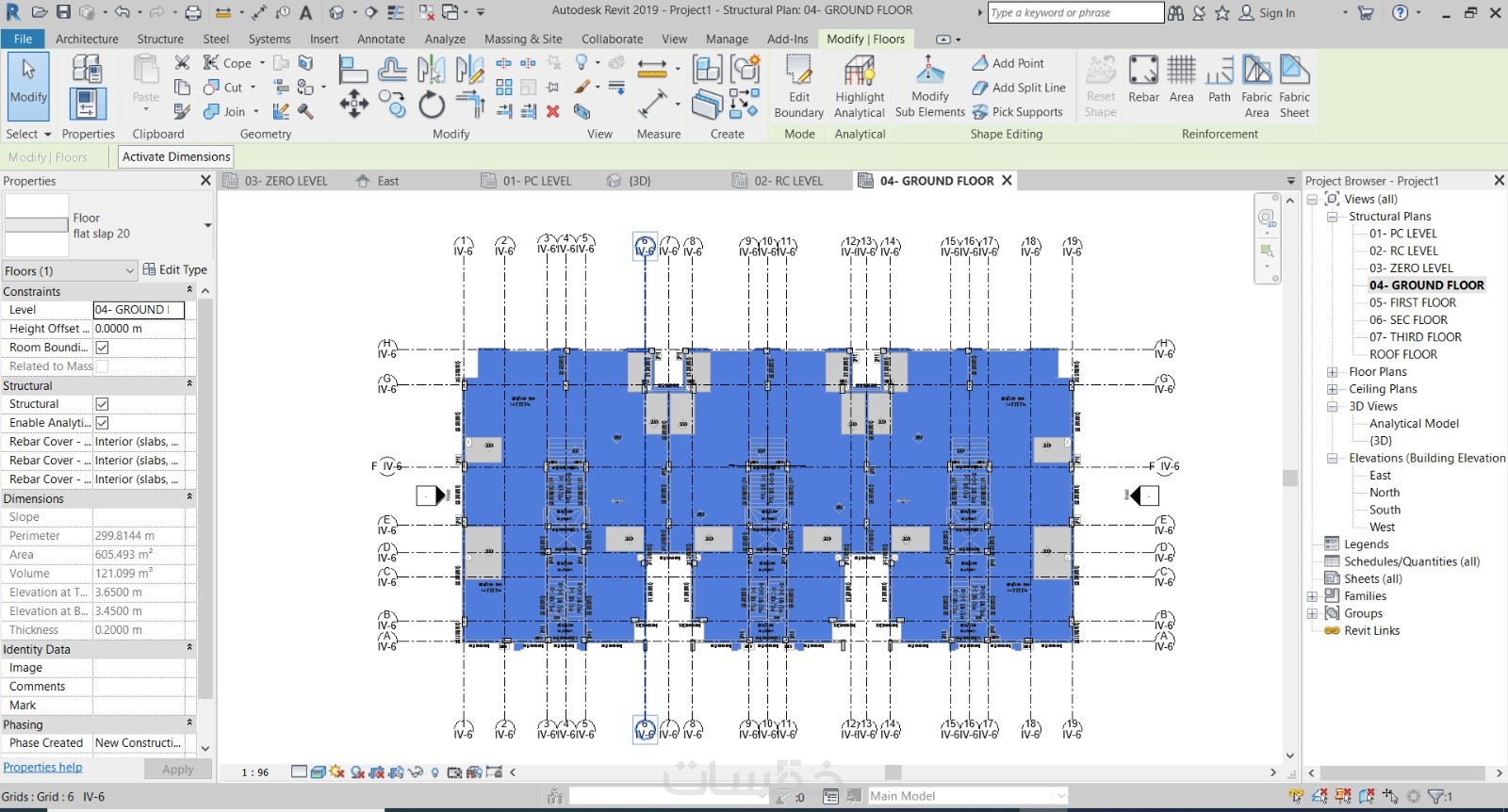Select the Modify tool
The width and height of the screenshot is (1508, 812).
28,87
